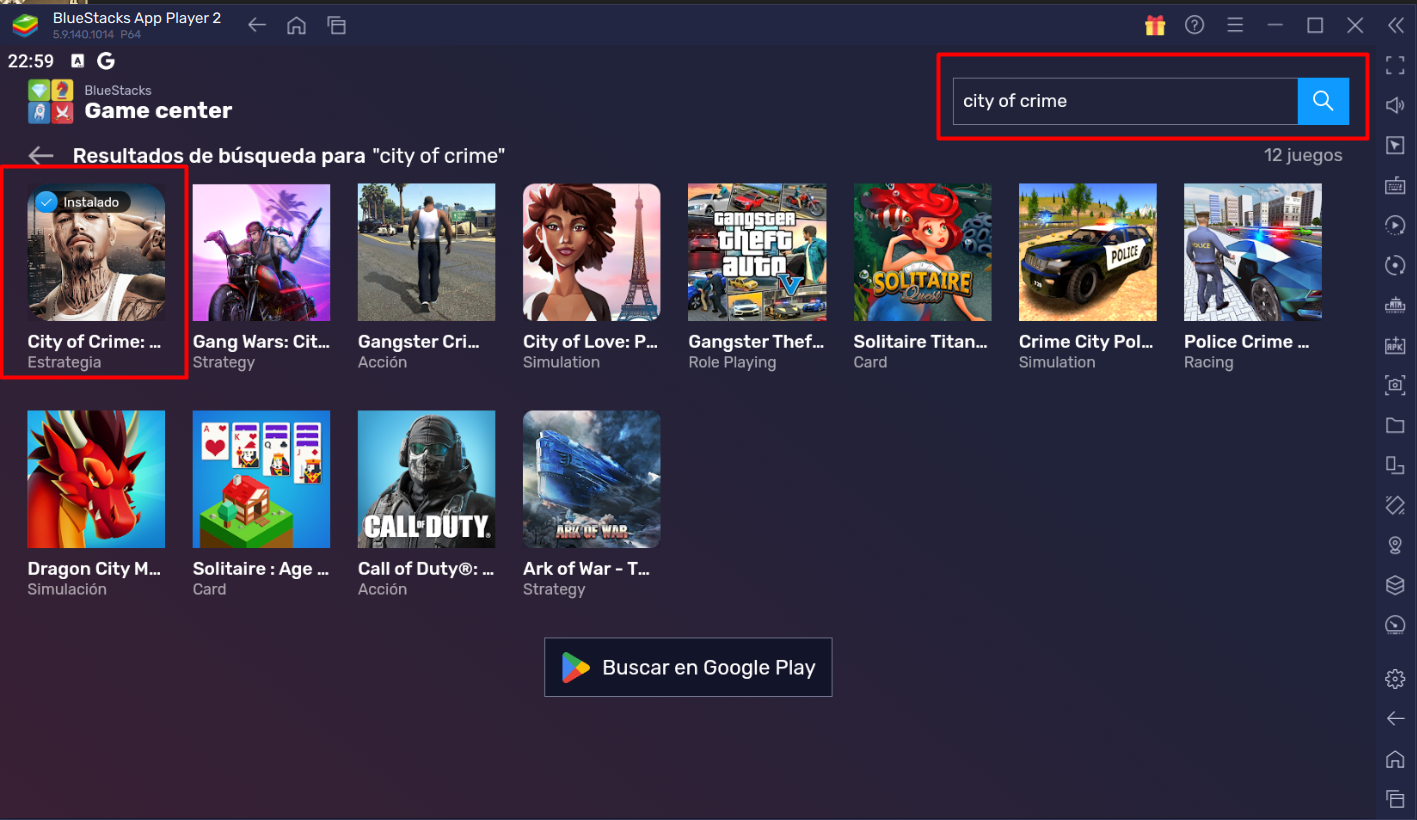Click sidebar back arrow icon
Screen dimensions: 1417x820
coord(1395,719)
